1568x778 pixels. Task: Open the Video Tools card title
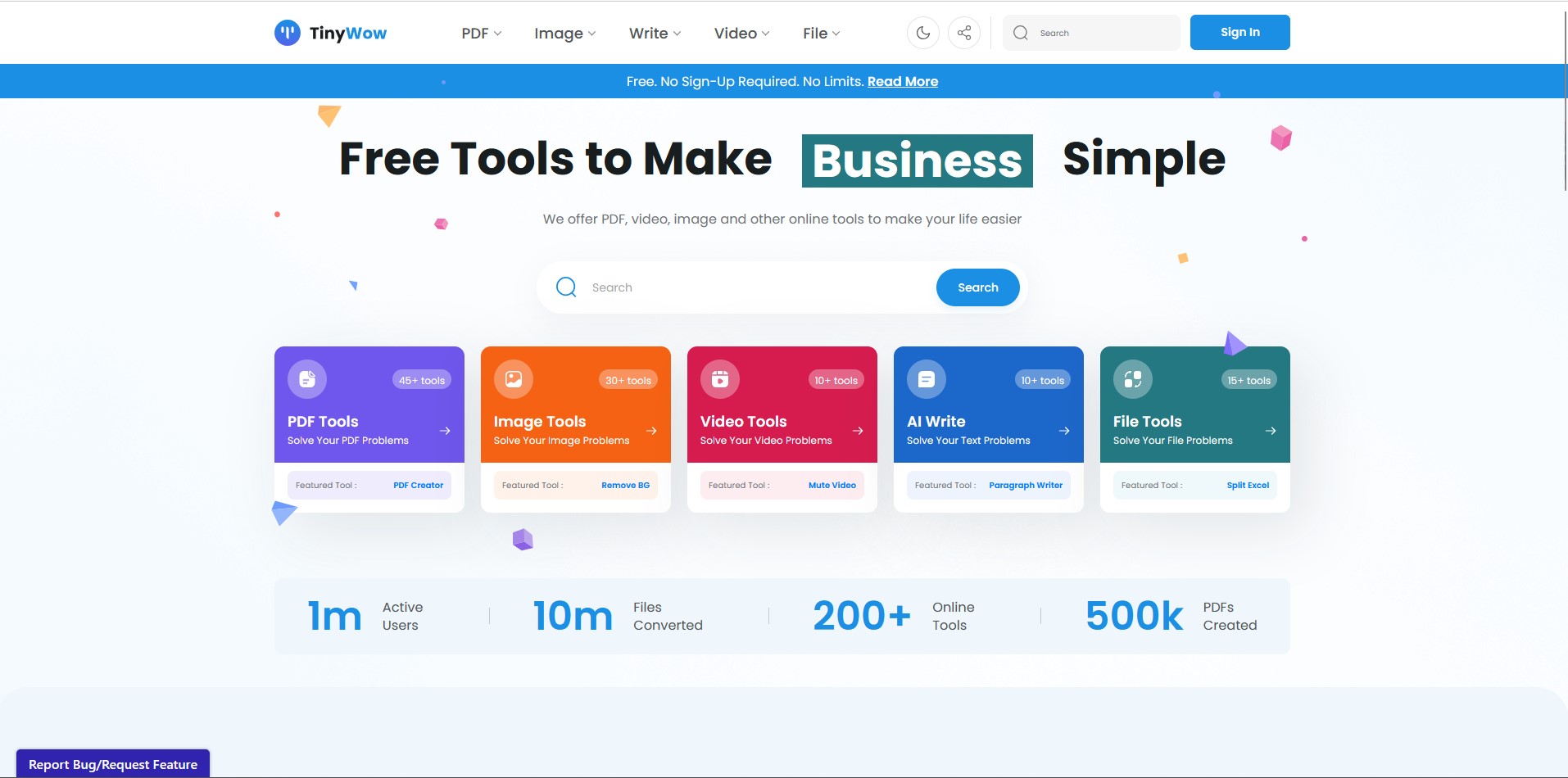coord(743,421)
